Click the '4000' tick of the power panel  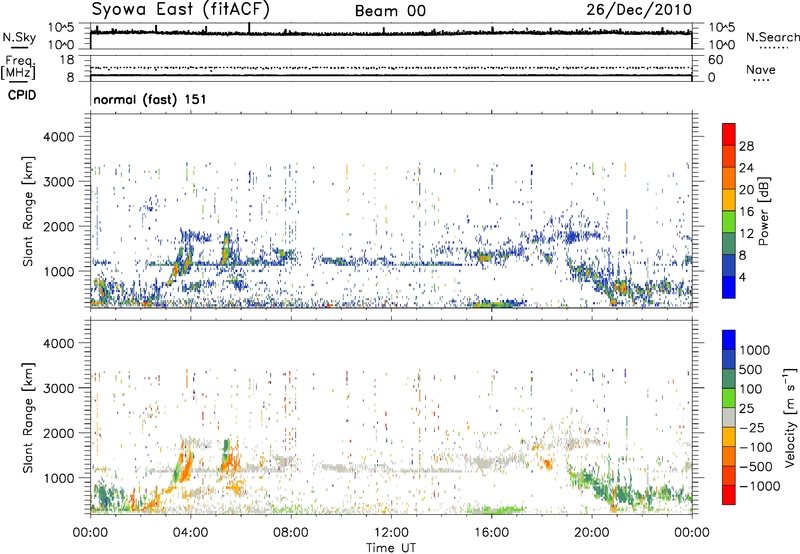pos(59,137)
